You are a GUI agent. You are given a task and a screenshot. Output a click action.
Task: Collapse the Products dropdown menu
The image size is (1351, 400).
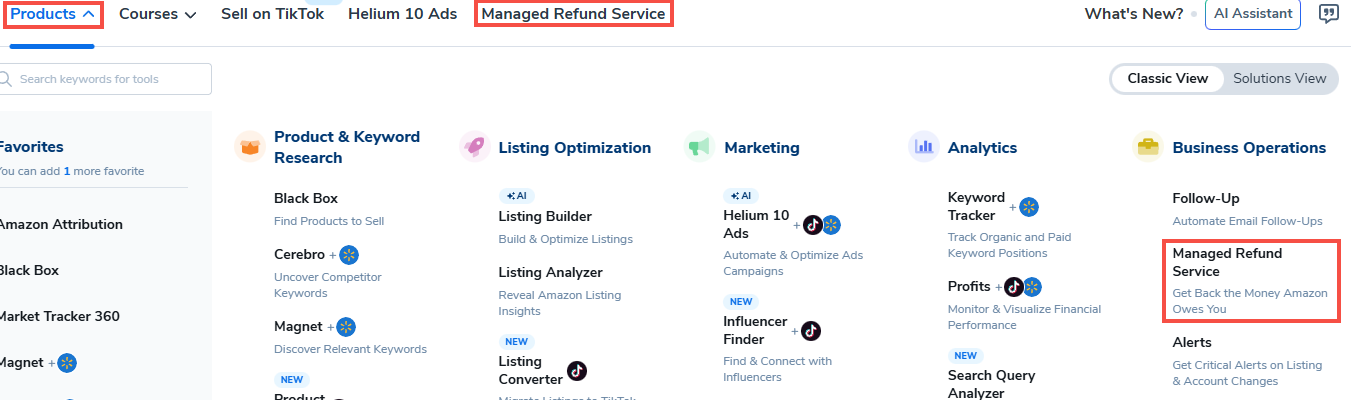53,14
